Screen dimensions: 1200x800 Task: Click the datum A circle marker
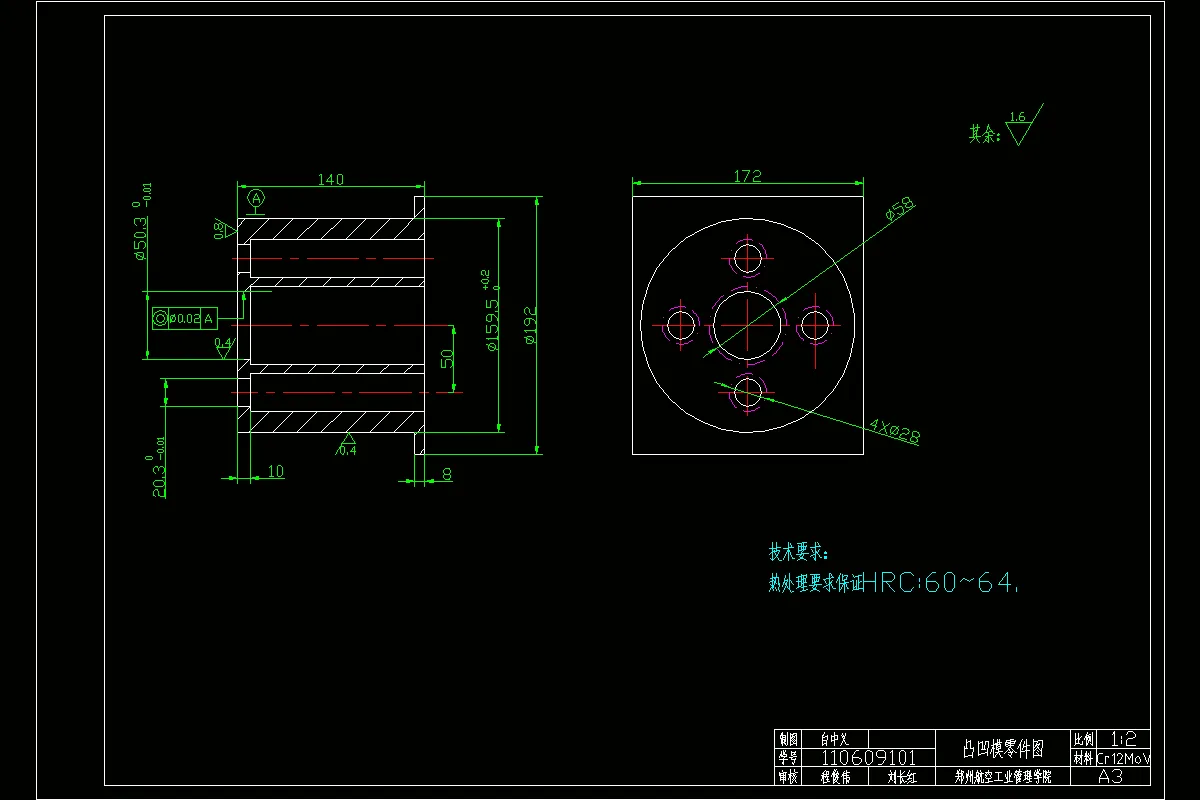[256, 198]
